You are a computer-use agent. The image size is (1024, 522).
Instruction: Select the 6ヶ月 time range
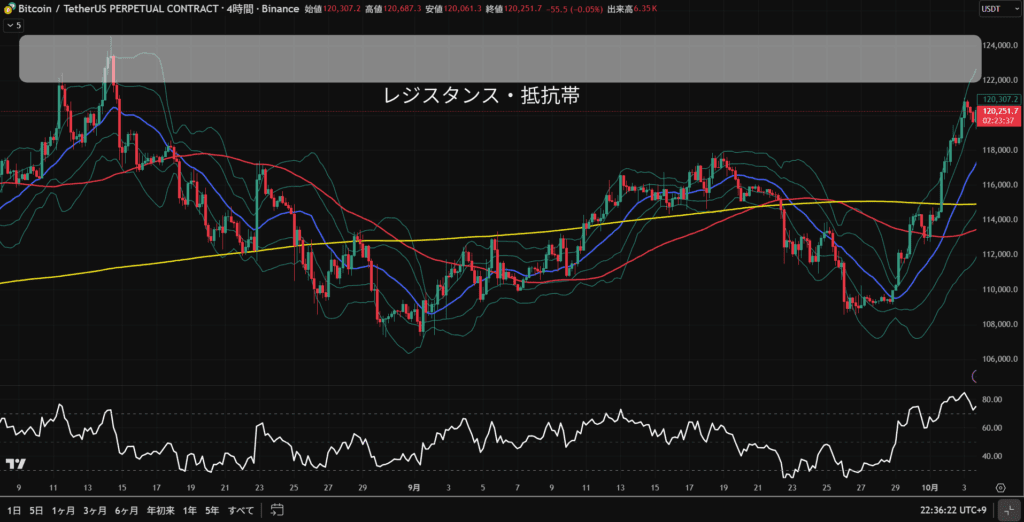pyautogui.click(x=127, y=510)
